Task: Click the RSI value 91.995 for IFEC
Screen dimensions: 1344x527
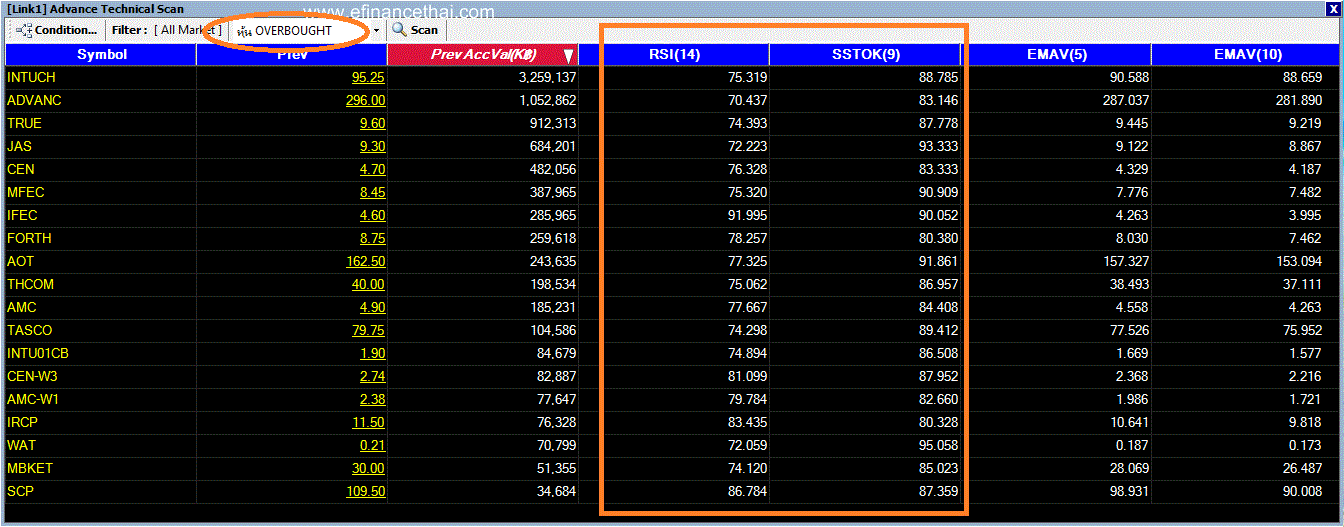Action: coord(746,215)
